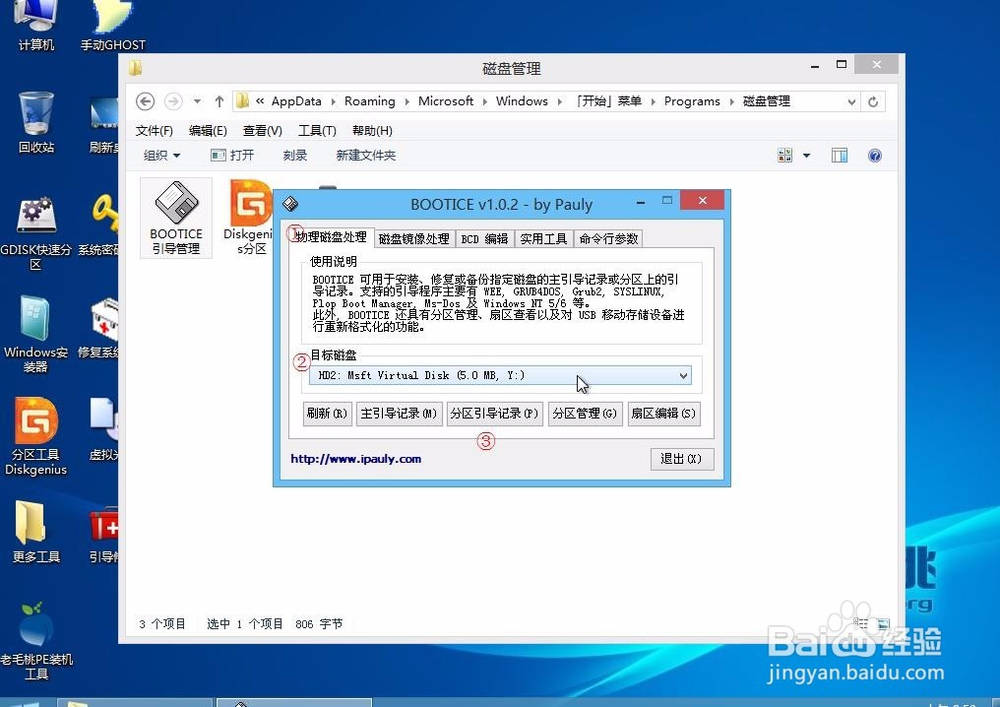Select the 虚拟 document desktop icon
1000x707 pixels.
point(103,429)
